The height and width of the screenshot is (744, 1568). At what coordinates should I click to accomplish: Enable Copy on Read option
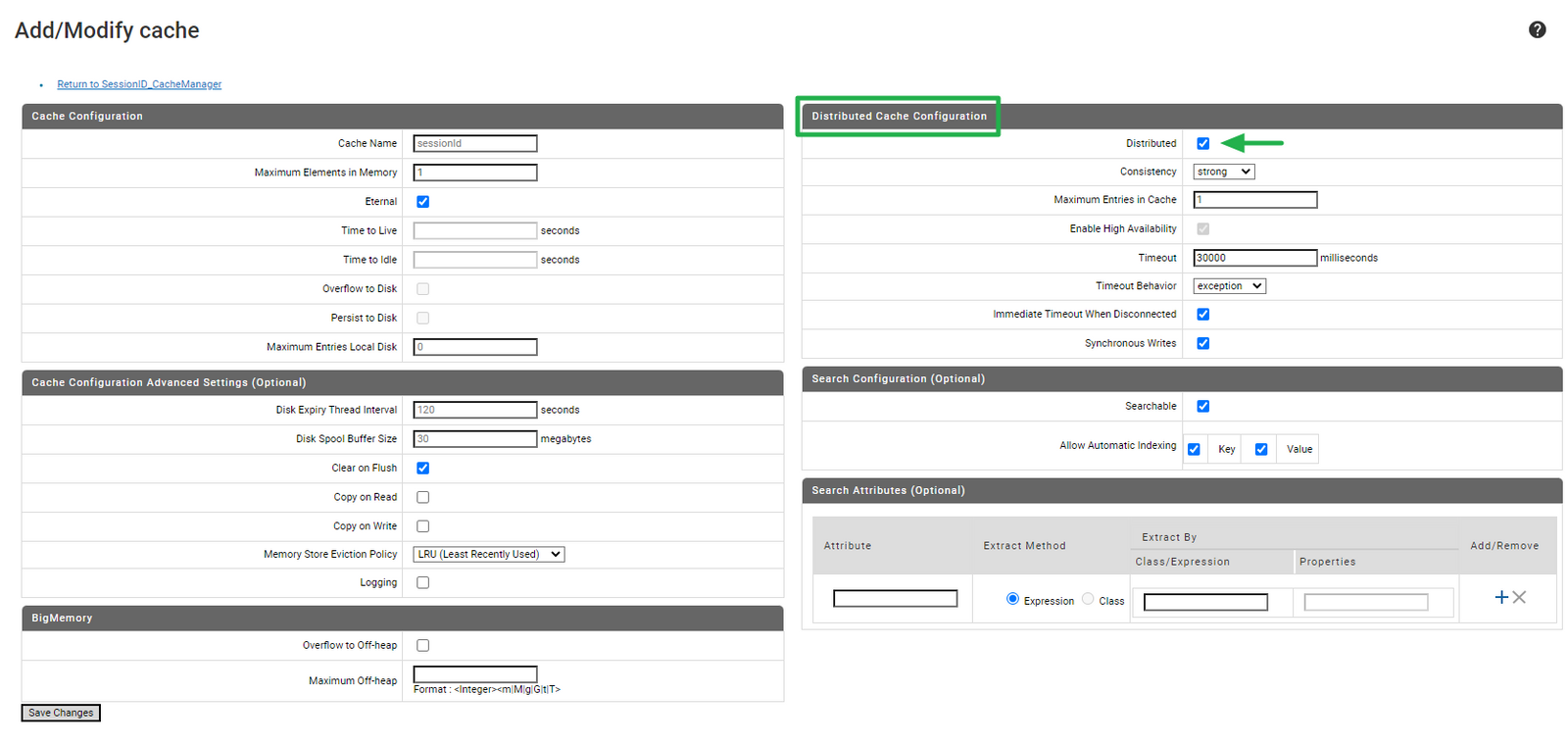[422, 497]
